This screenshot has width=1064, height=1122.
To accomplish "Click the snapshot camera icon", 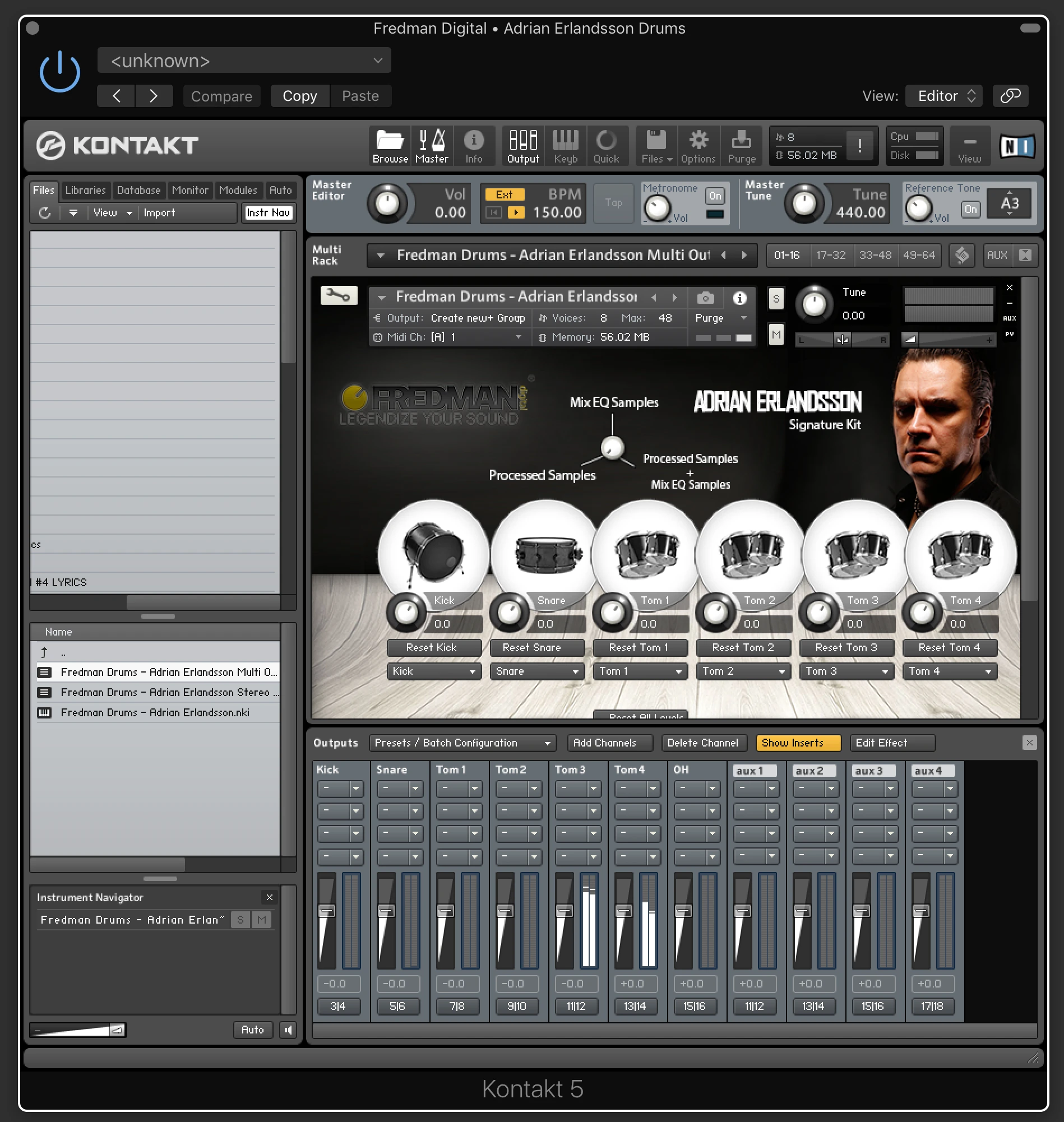I will click(705, 298).
